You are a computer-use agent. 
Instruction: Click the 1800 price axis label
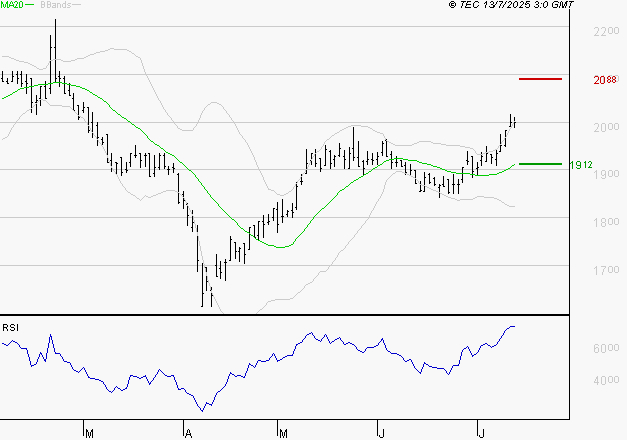point(606,222)
